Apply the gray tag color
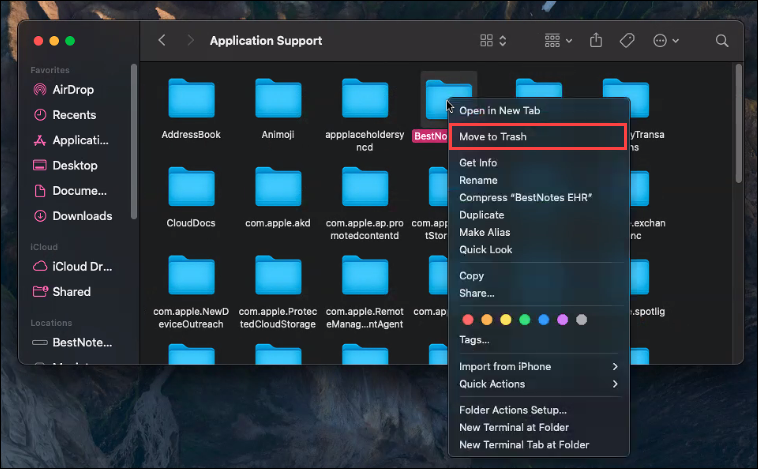Image resolution: width=758 pixels, height=469 pixels. click(582, 320)
